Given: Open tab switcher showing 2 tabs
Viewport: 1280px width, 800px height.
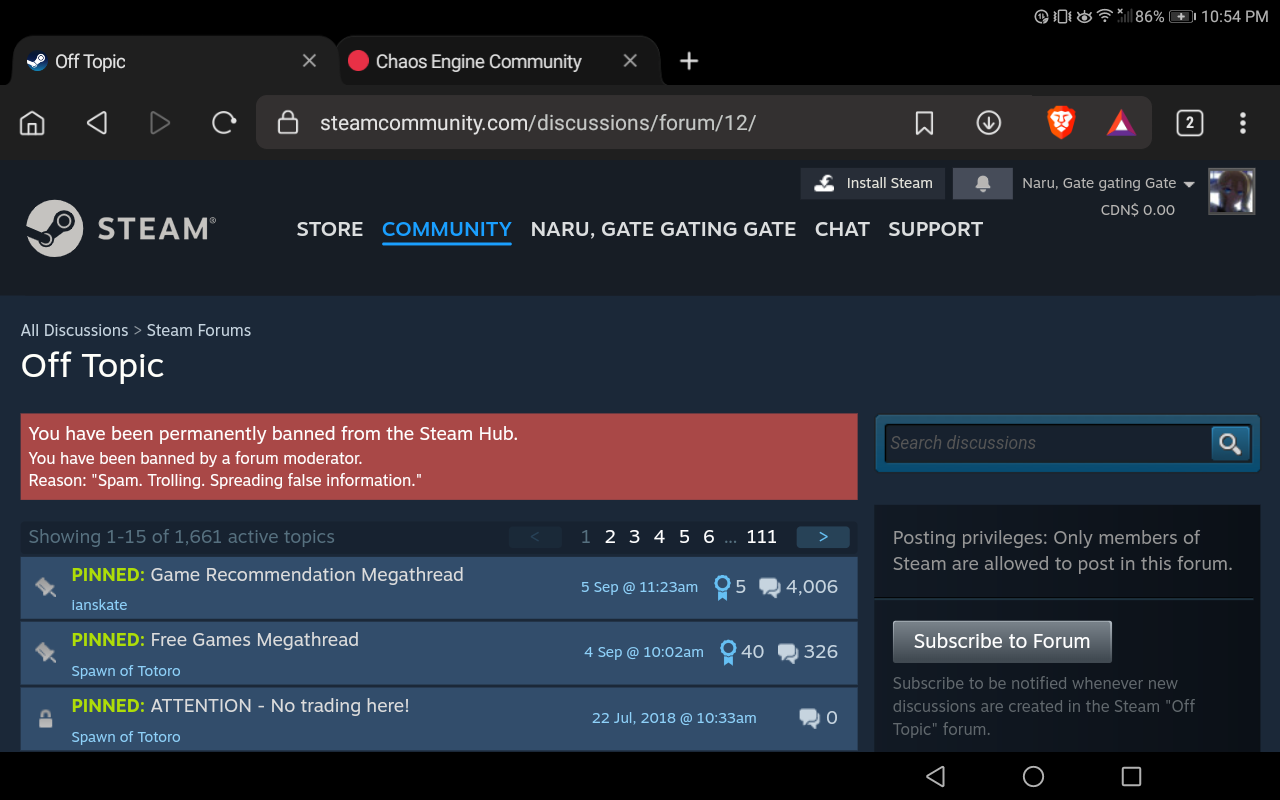Looking at the screenshot, I should pyautogui.click(x=1189, y=123).
